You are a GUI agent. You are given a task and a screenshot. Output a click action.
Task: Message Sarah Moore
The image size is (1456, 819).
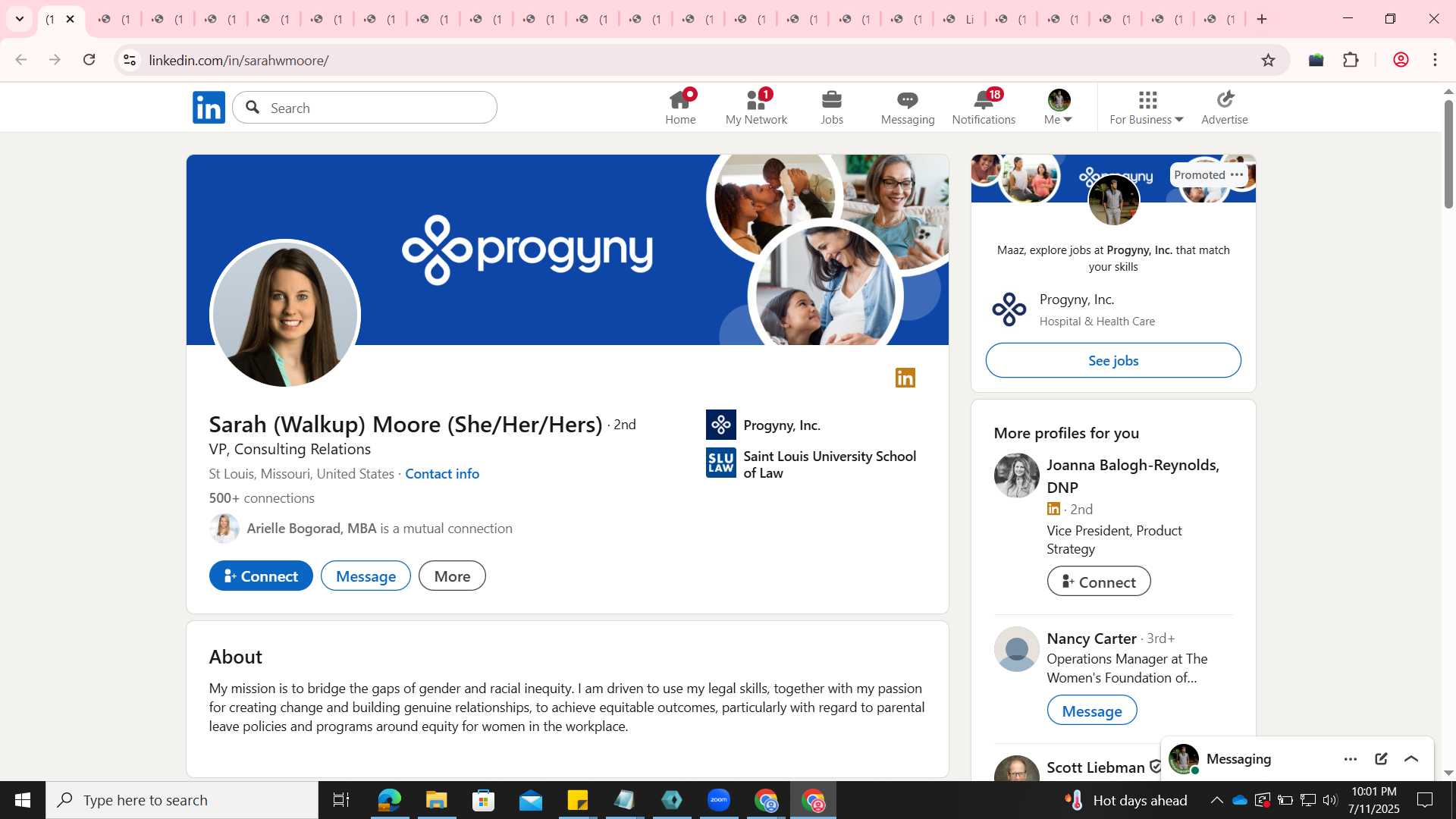(366, 576)
